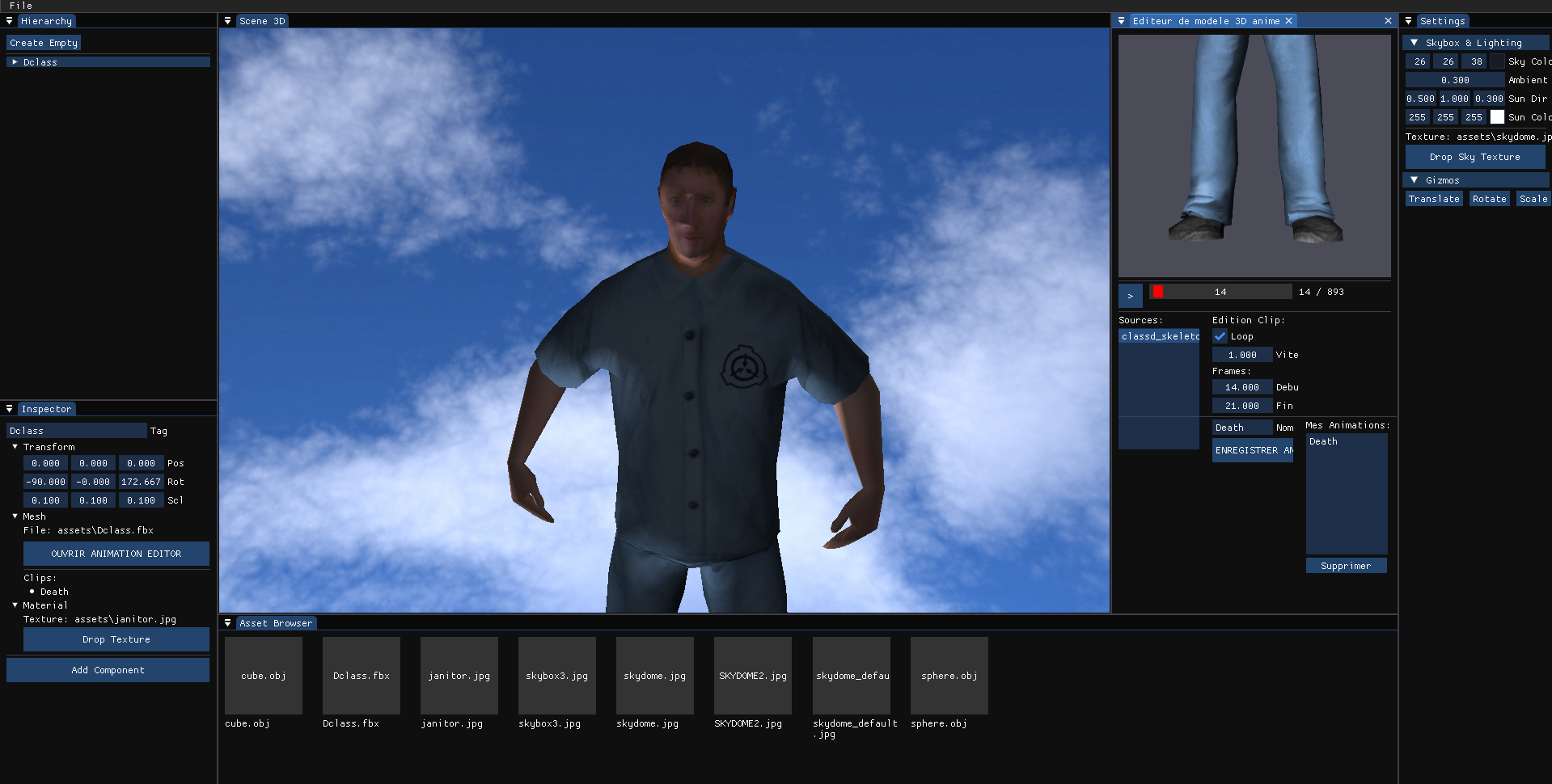Collapse the Skybox & Lighting section
The image size is (1552, 784).
[x=1415, y=42]
